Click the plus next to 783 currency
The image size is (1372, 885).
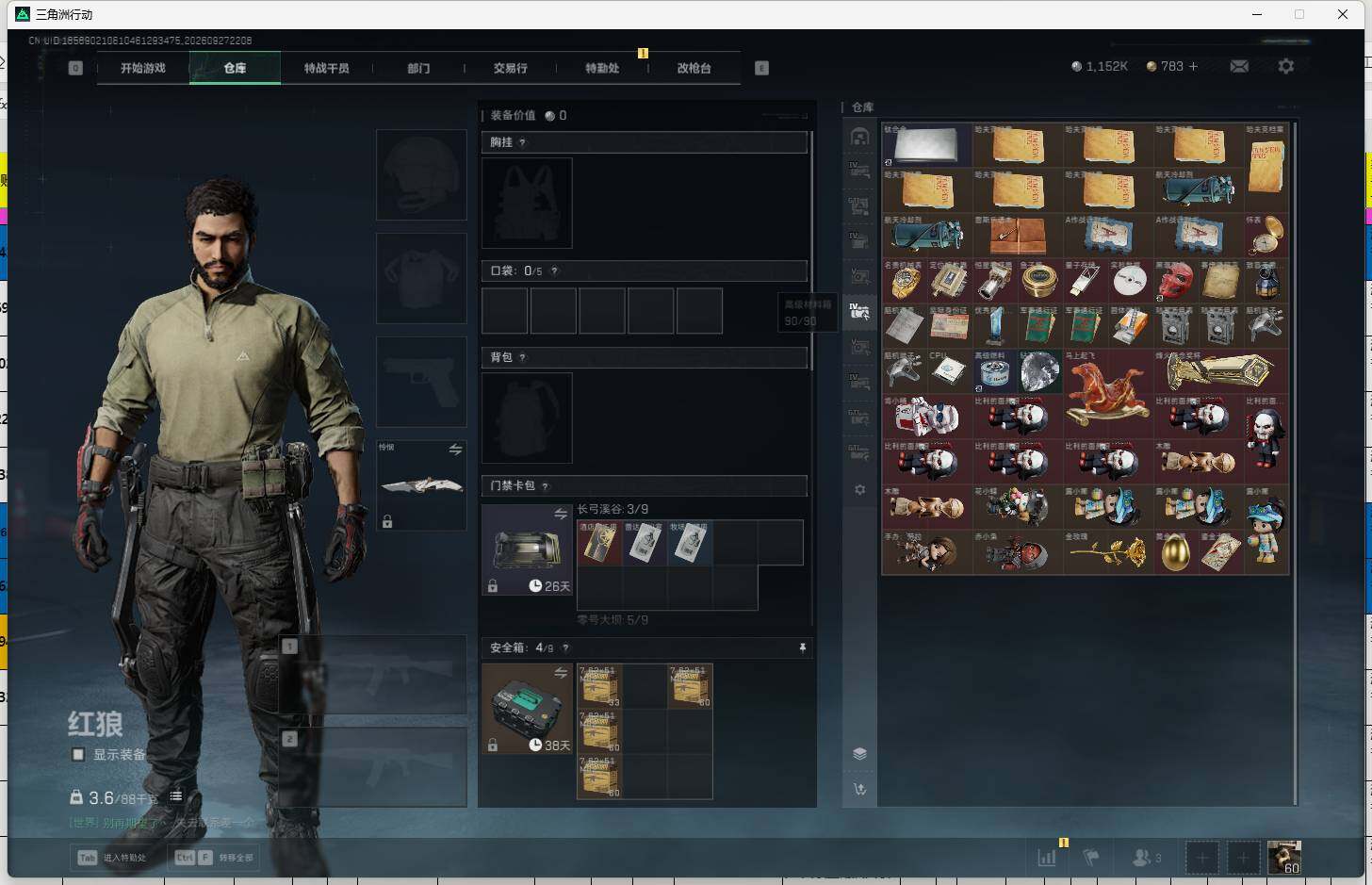[x=1193, y=66]
